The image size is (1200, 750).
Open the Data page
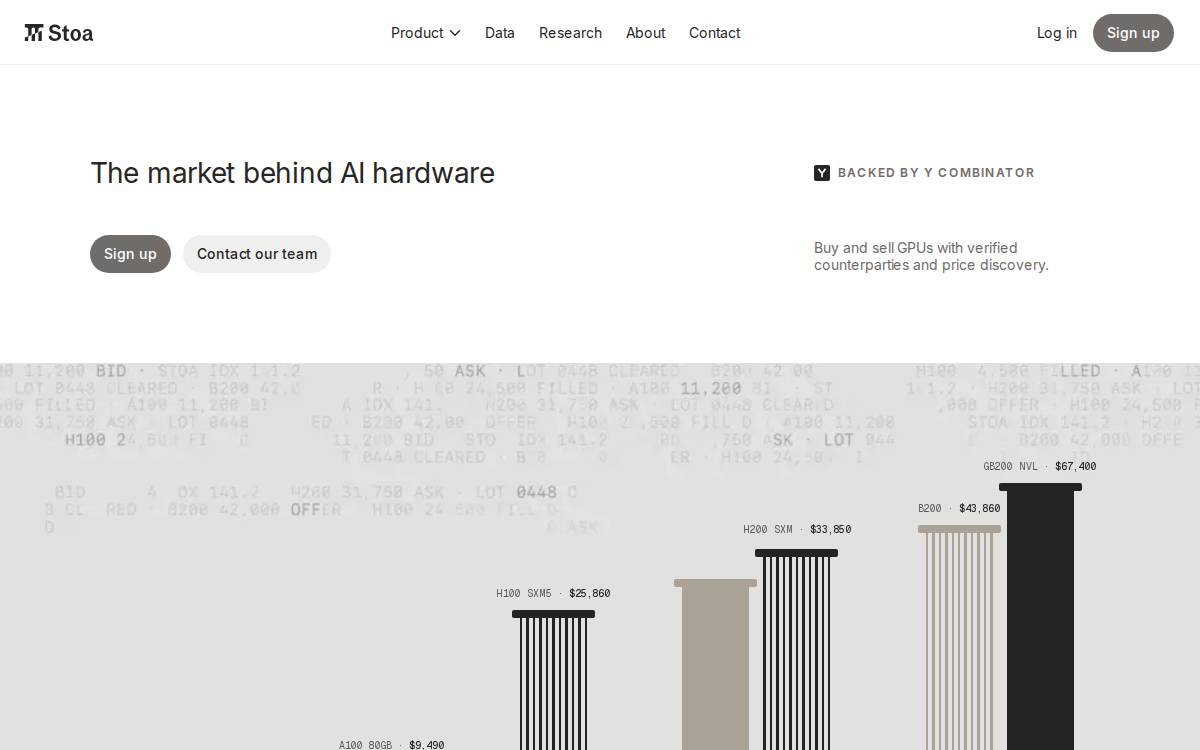coord(500,33)
